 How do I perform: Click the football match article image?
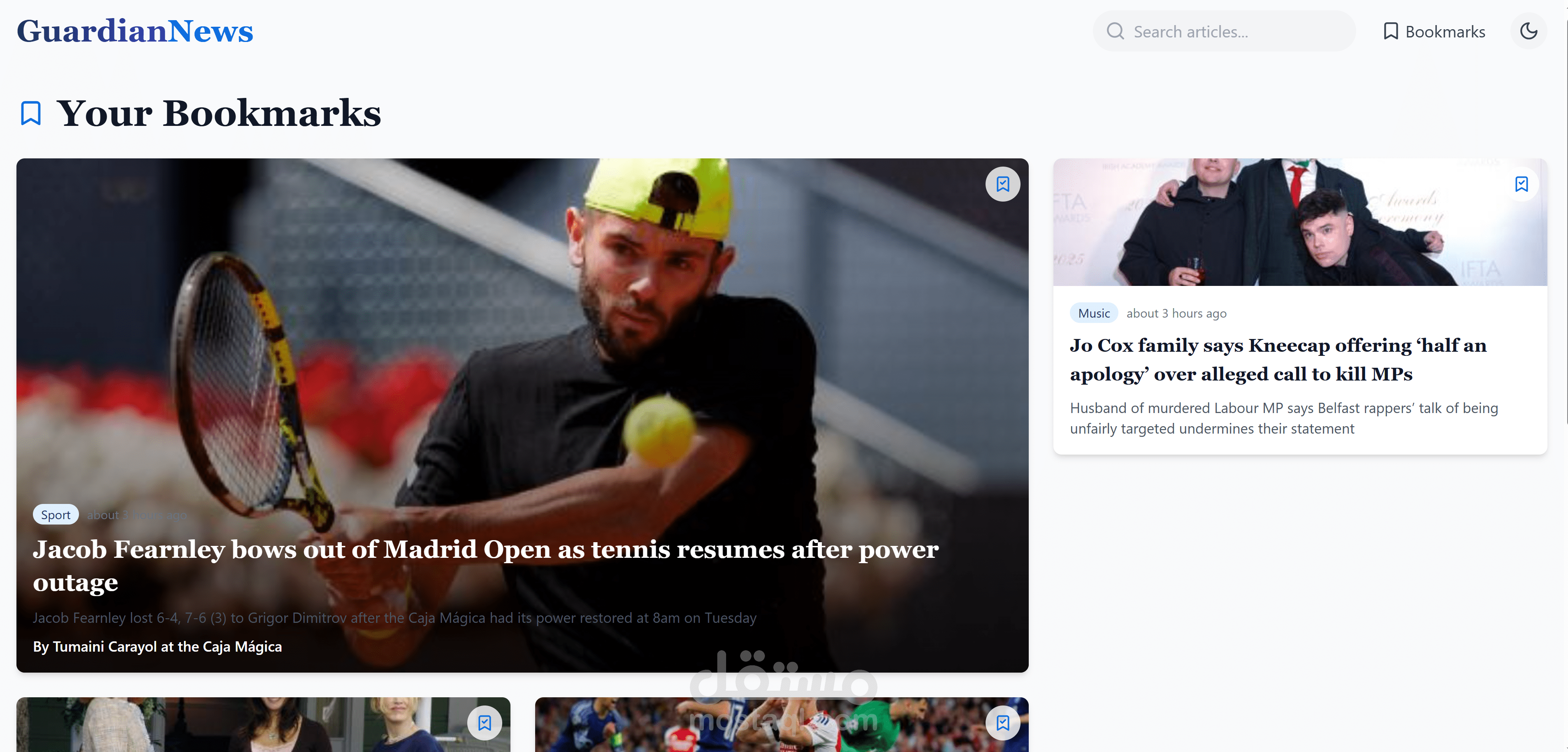[782, 724]
